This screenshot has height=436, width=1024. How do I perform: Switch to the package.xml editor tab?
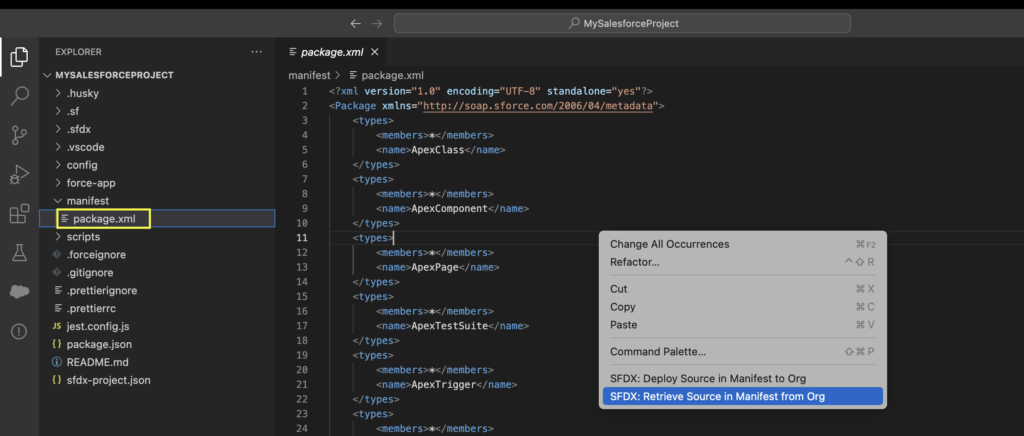click(333, 52)
